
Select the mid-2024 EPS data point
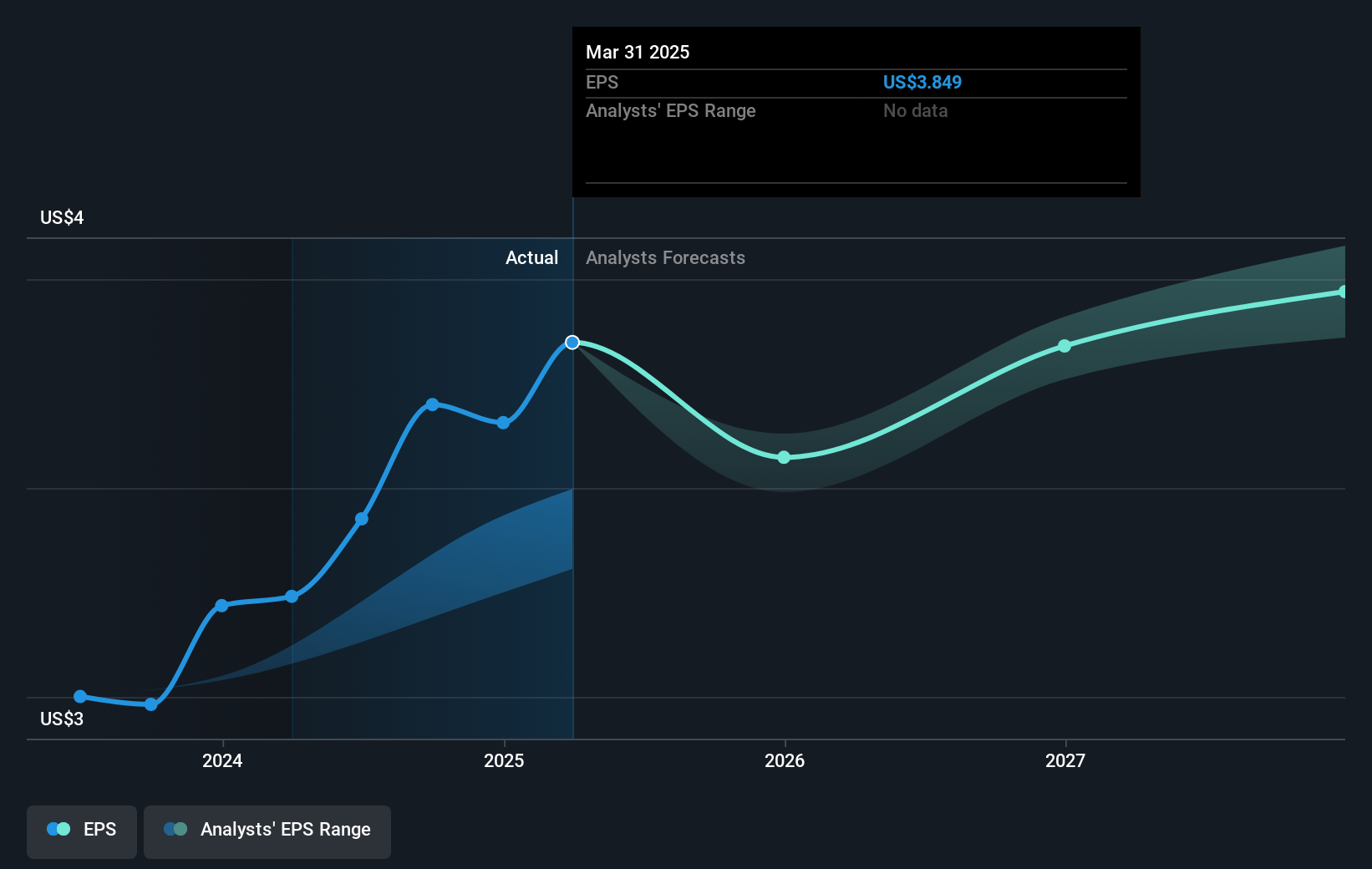pyautogui.click(x=362, y=519)
